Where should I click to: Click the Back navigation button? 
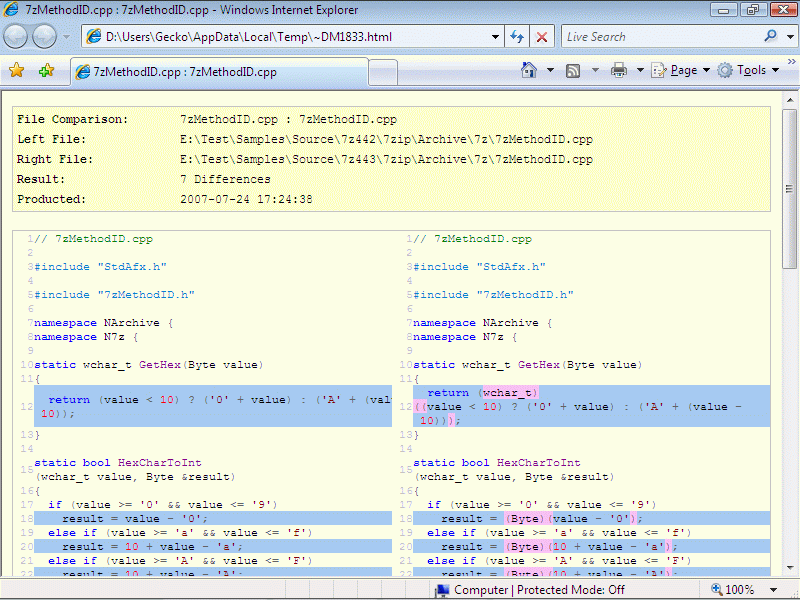point(17,37)
